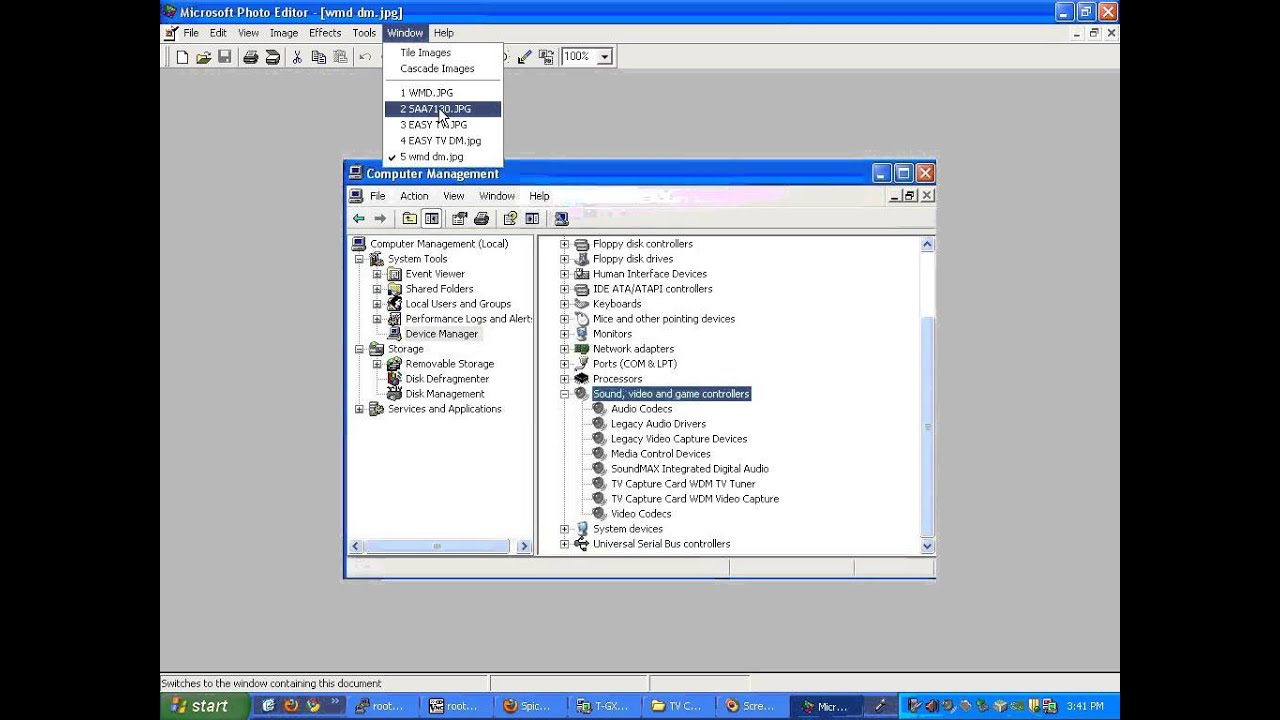Screen dimensions: 1280x720
Task: Click the Internet Explorer quick launch icon
Action: pyautogui.click(x=268, y=705)
